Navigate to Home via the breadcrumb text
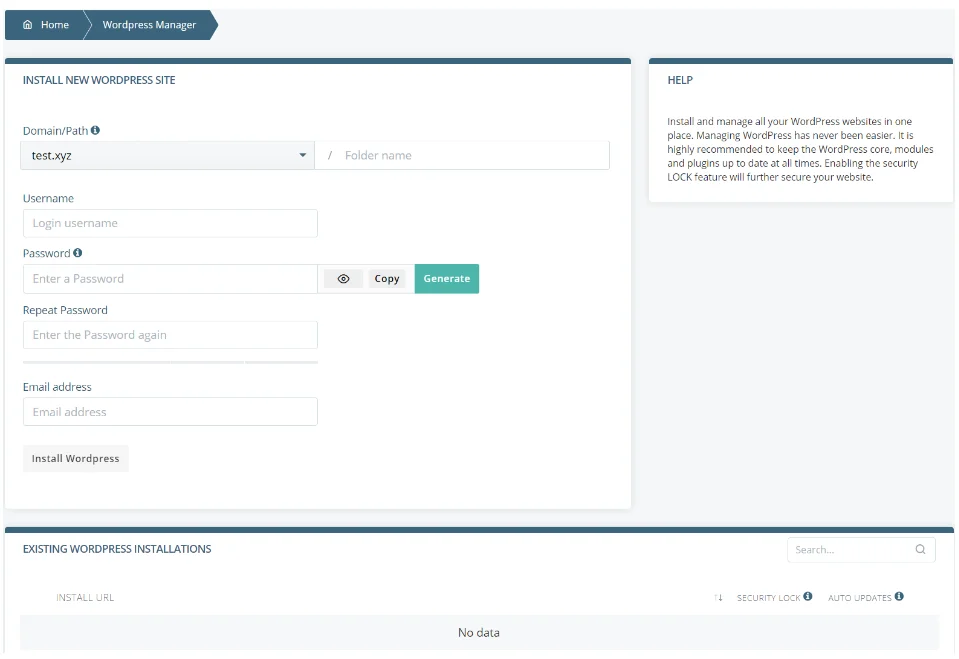959x659 pixels. coord(55,25)
